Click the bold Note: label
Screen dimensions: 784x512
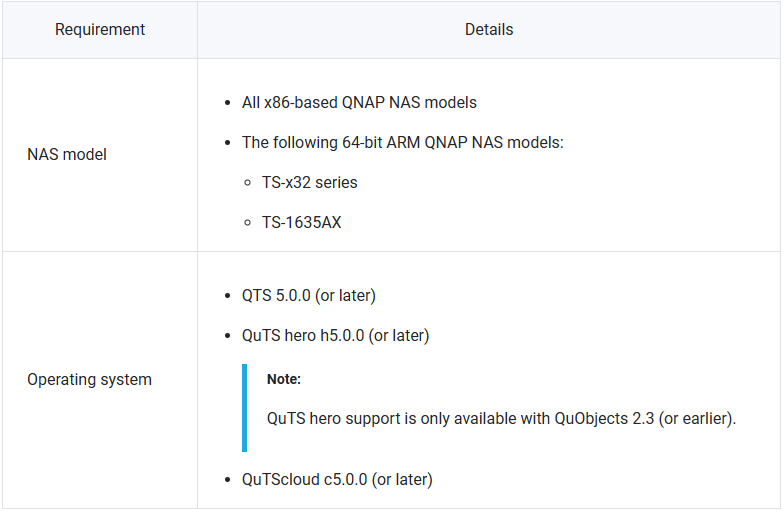(x=284, y=379)
